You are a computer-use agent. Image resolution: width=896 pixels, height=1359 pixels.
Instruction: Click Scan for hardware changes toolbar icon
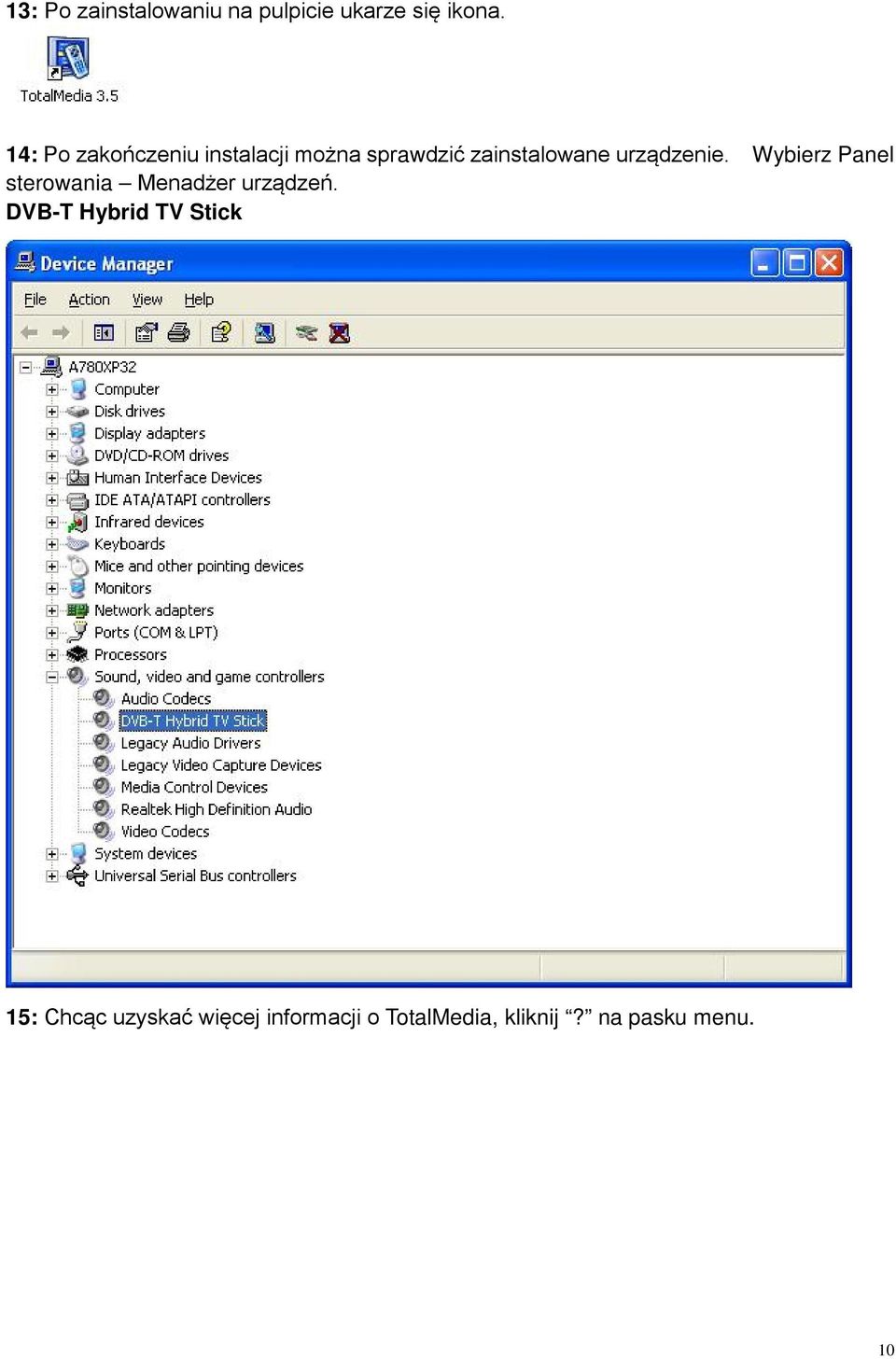[x=264, y=332]
